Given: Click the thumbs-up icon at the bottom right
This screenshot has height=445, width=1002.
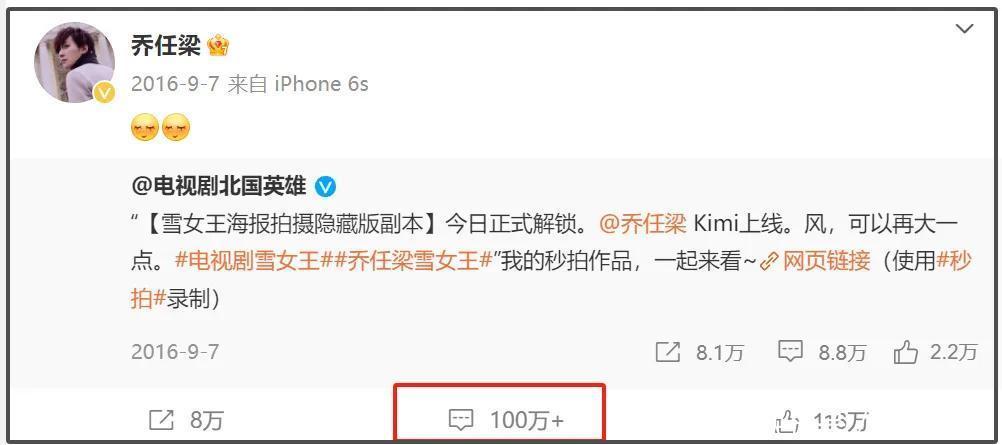Looking at the screenshot, I should (787, 421).
